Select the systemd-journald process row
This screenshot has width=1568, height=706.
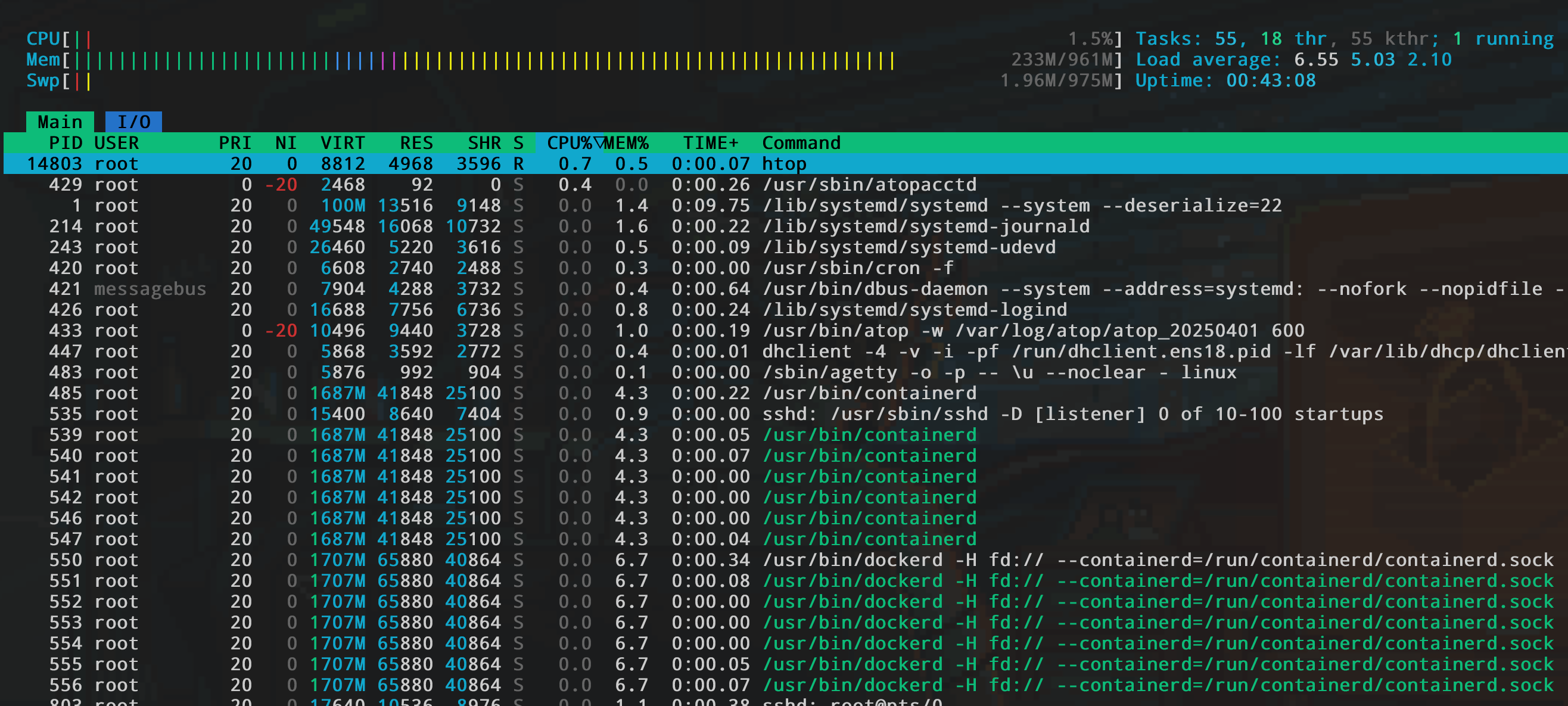point(925,226)
